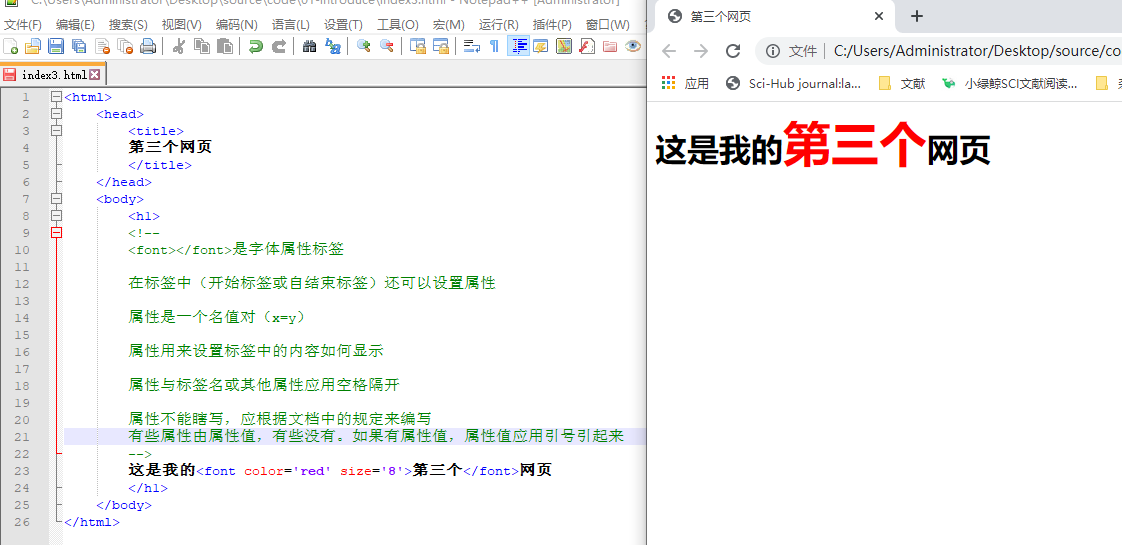Open the User Defined Language icon
This screenshot has height=545, width=1122.
[x=541, y=46]
